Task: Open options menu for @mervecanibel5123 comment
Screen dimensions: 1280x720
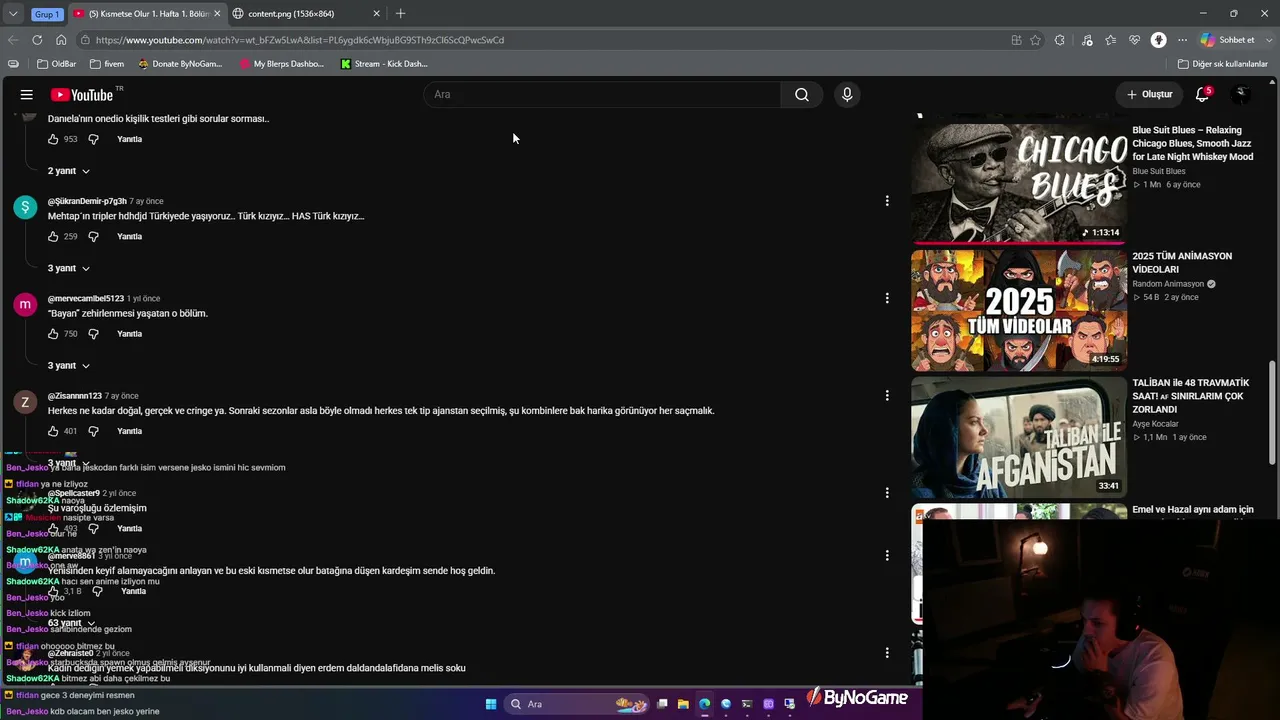Action: coord(887,298)
